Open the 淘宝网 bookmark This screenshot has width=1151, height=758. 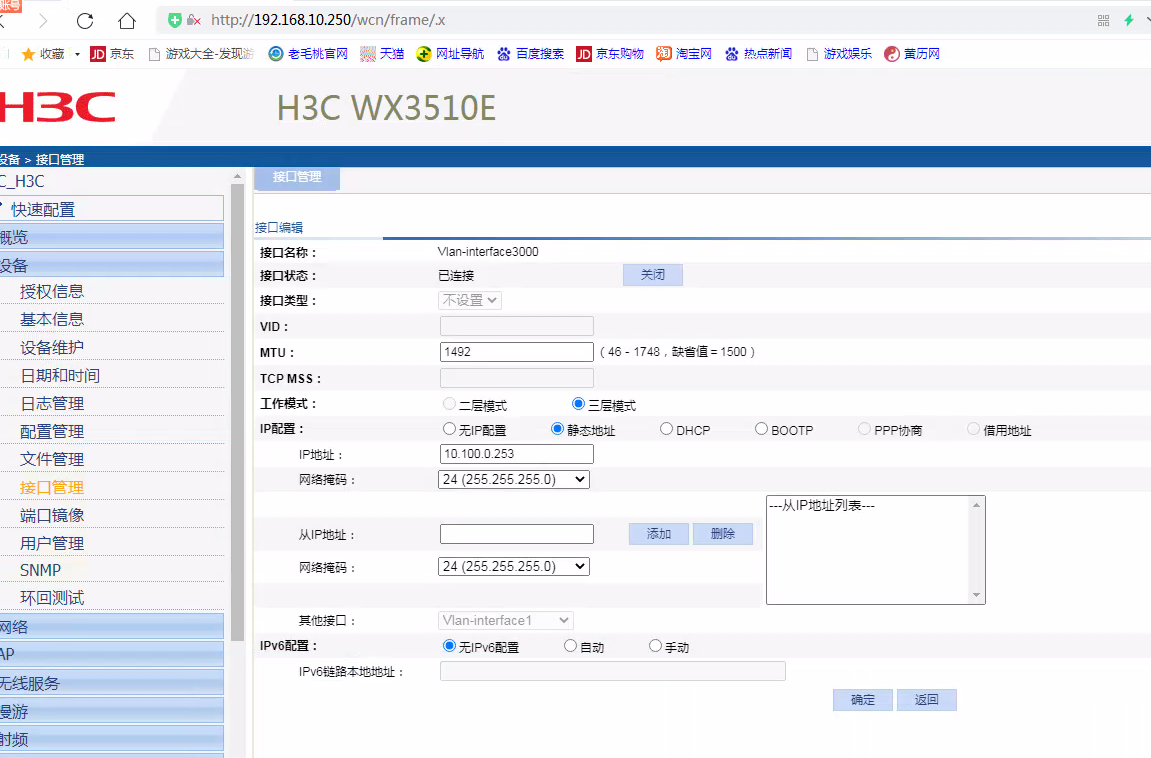[x=683, y=54]
